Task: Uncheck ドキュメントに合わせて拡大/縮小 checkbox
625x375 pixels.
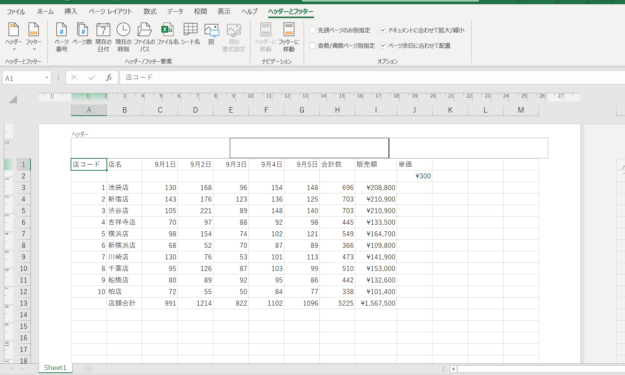Action: pyautogui.click(x=383, y=30)
